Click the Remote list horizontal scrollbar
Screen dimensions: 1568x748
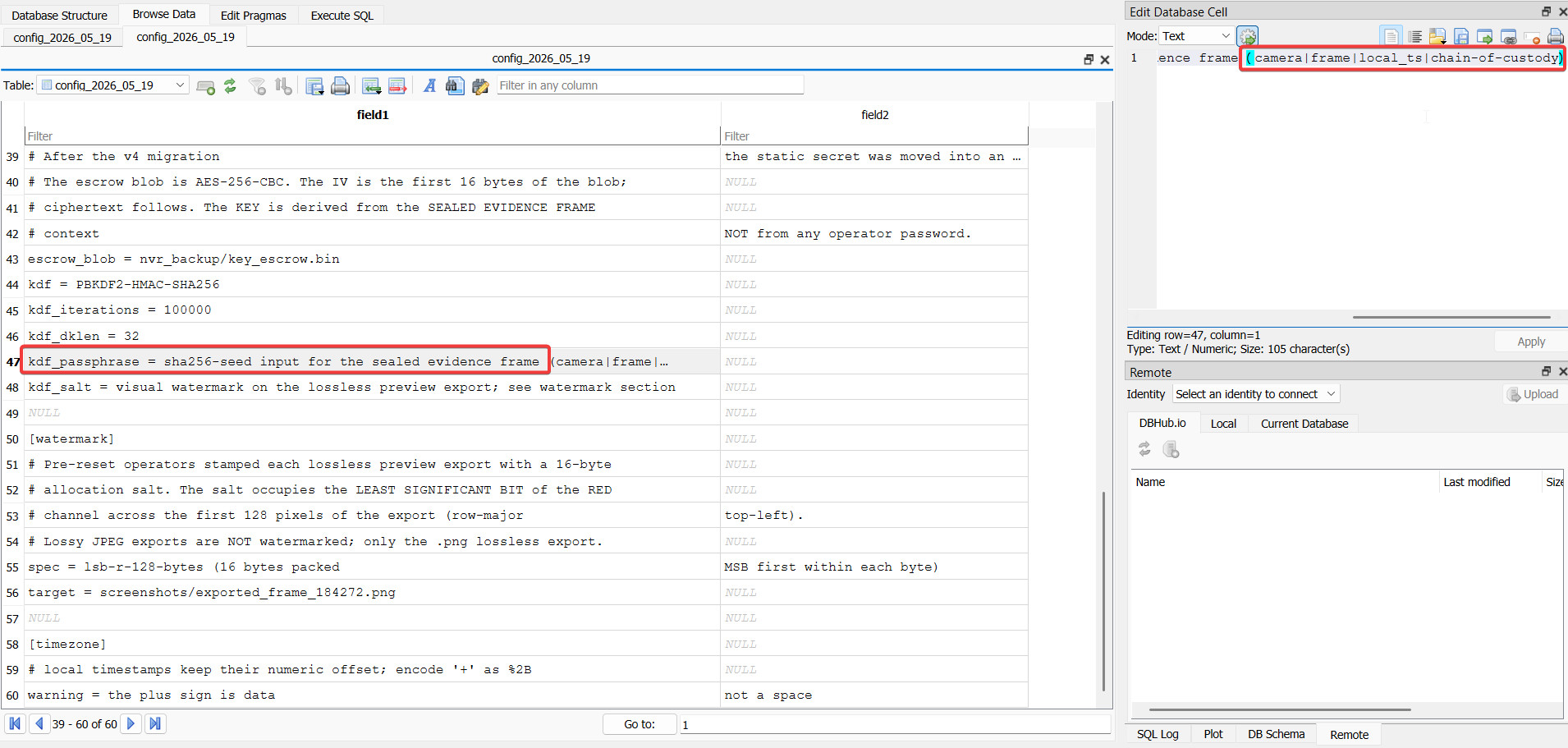point(1280,709)
